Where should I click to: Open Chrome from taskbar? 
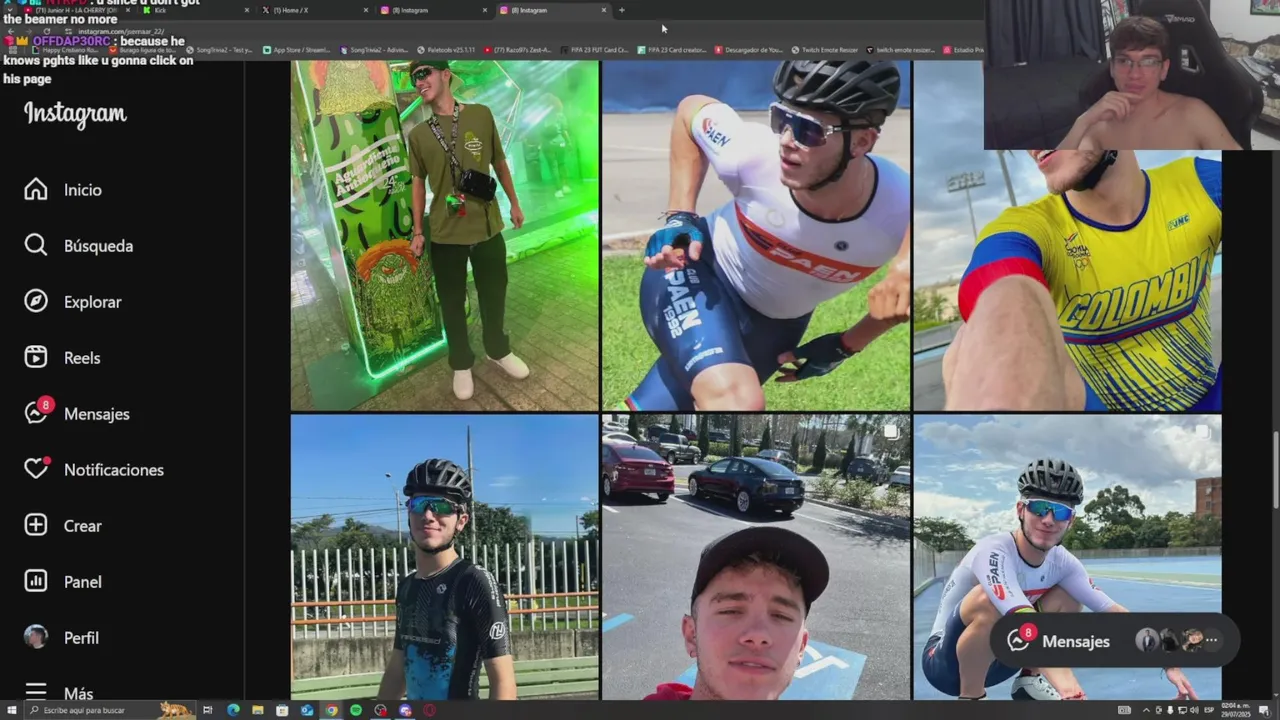(331, 710)
